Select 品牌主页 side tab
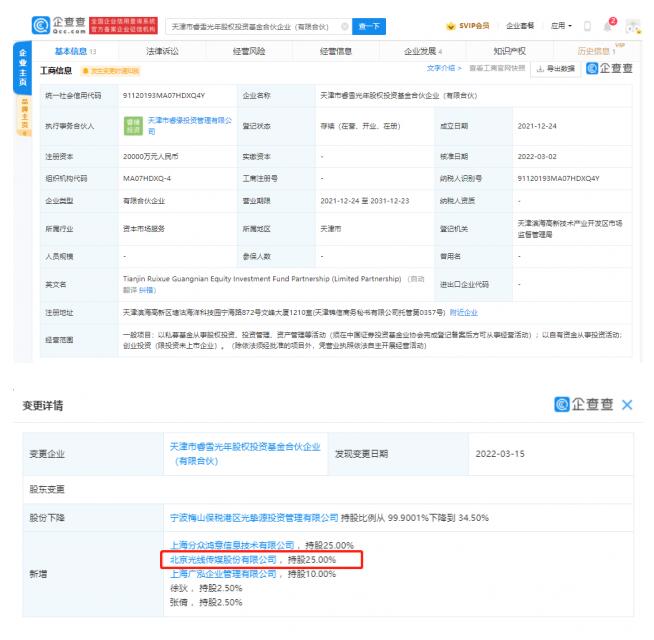Screen dimensions: 654x640 coord(24,116)
